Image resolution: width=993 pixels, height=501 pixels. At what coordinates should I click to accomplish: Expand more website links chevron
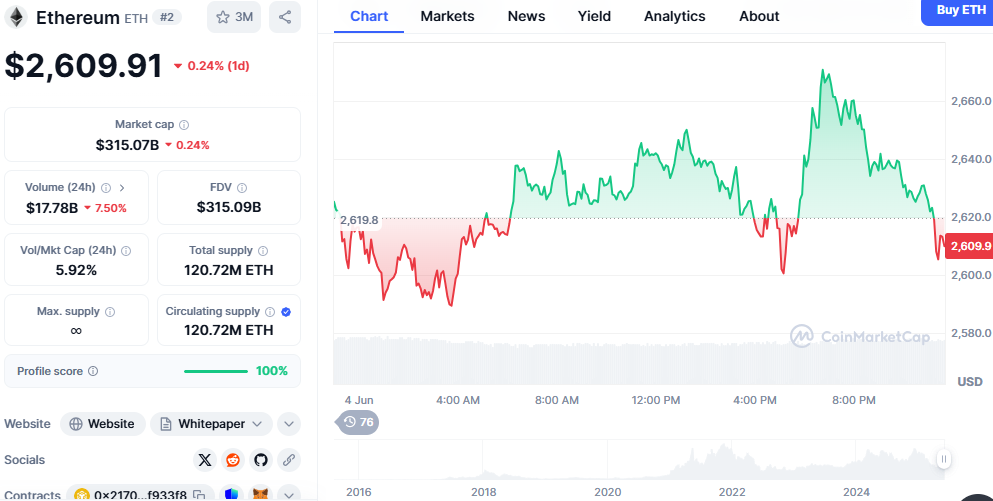point(289,424)
